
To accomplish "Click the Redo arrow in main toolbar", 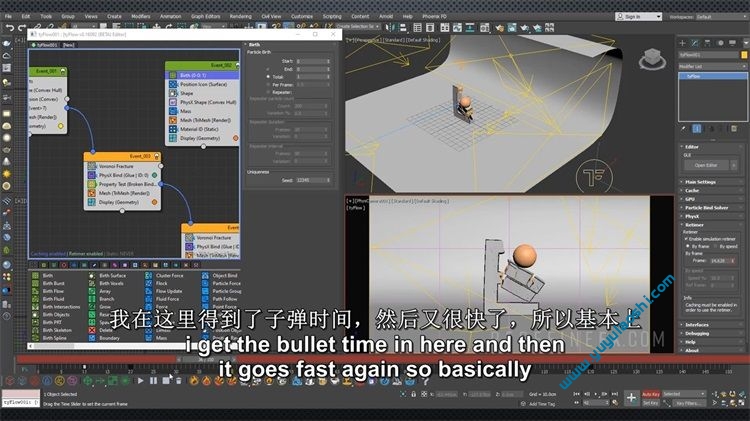I will [x=22, y=27].
